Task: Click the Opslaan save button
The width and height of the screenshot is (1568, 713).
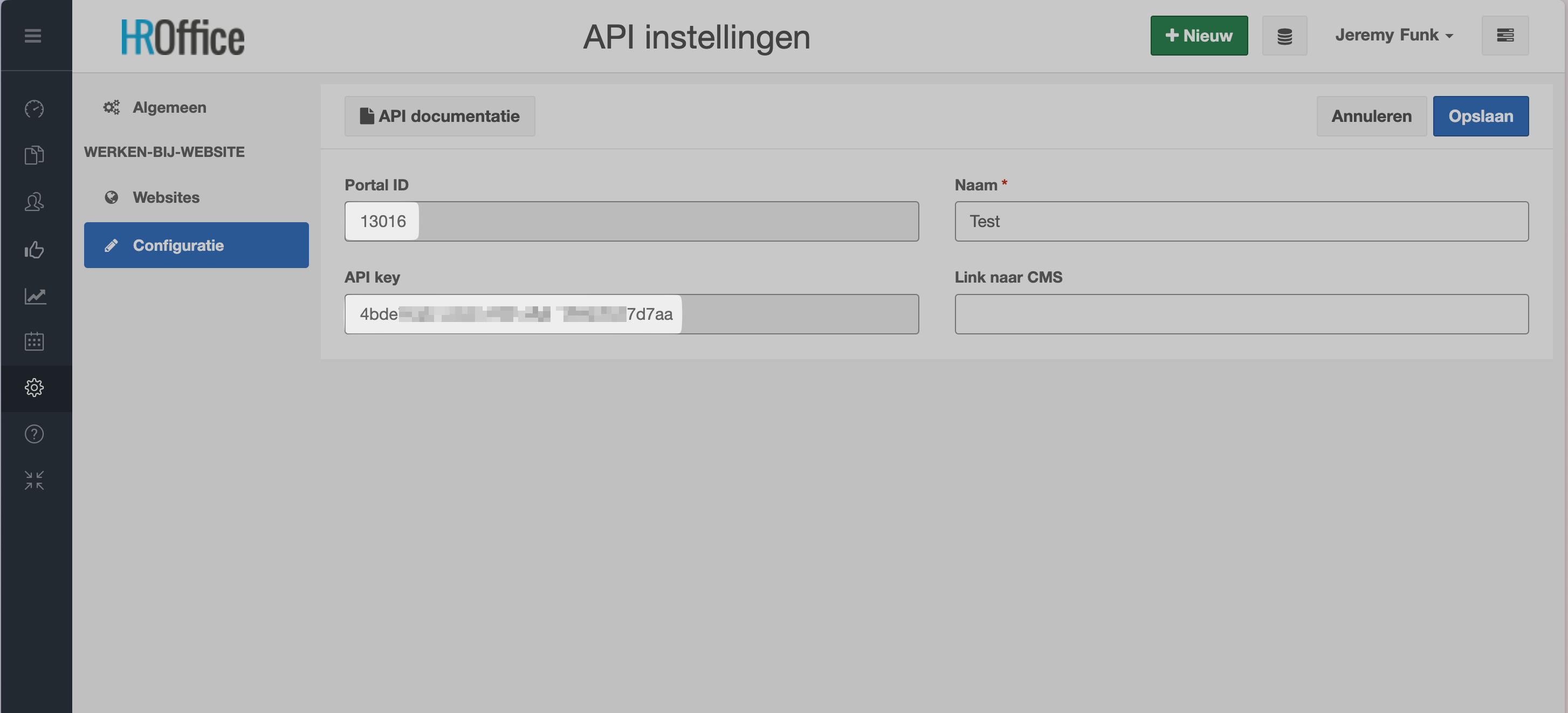Action: point(1480,116)
